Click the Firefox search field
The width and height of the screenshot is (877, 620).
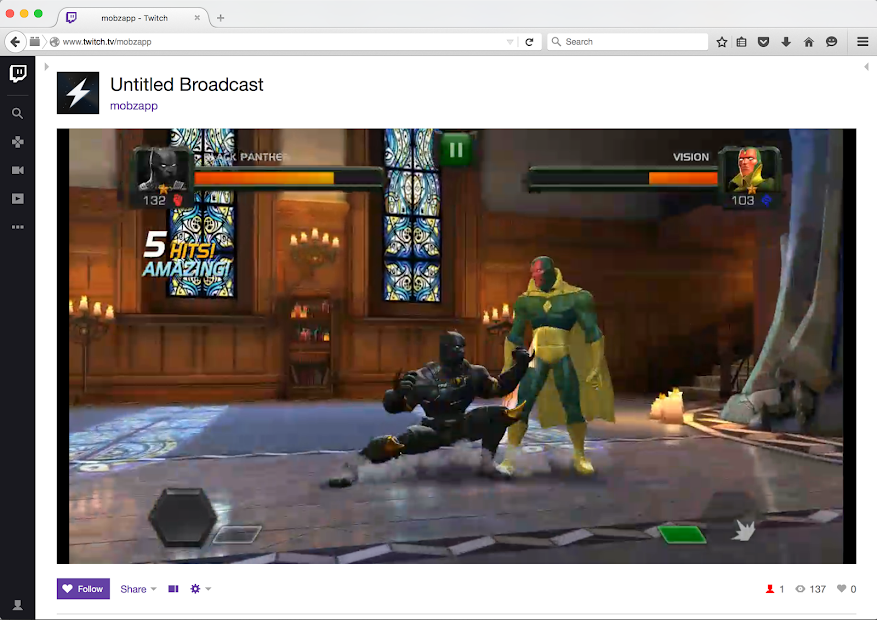(x=627, y=41)
